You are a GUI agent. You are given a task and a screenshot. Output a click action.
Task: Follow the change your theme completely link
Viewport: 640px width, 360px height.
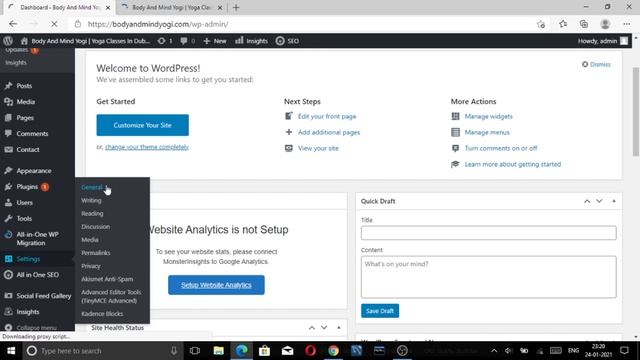point(147,147)
